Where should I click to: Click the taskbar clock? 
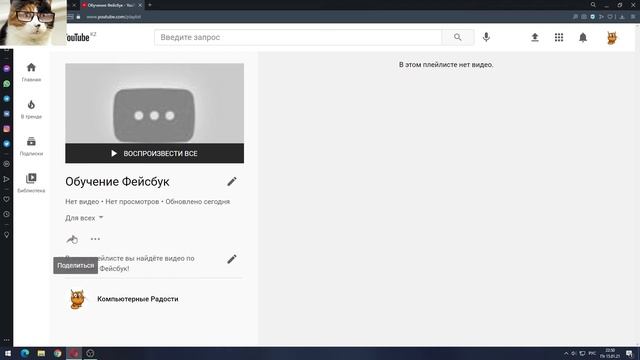pos(610,353)
